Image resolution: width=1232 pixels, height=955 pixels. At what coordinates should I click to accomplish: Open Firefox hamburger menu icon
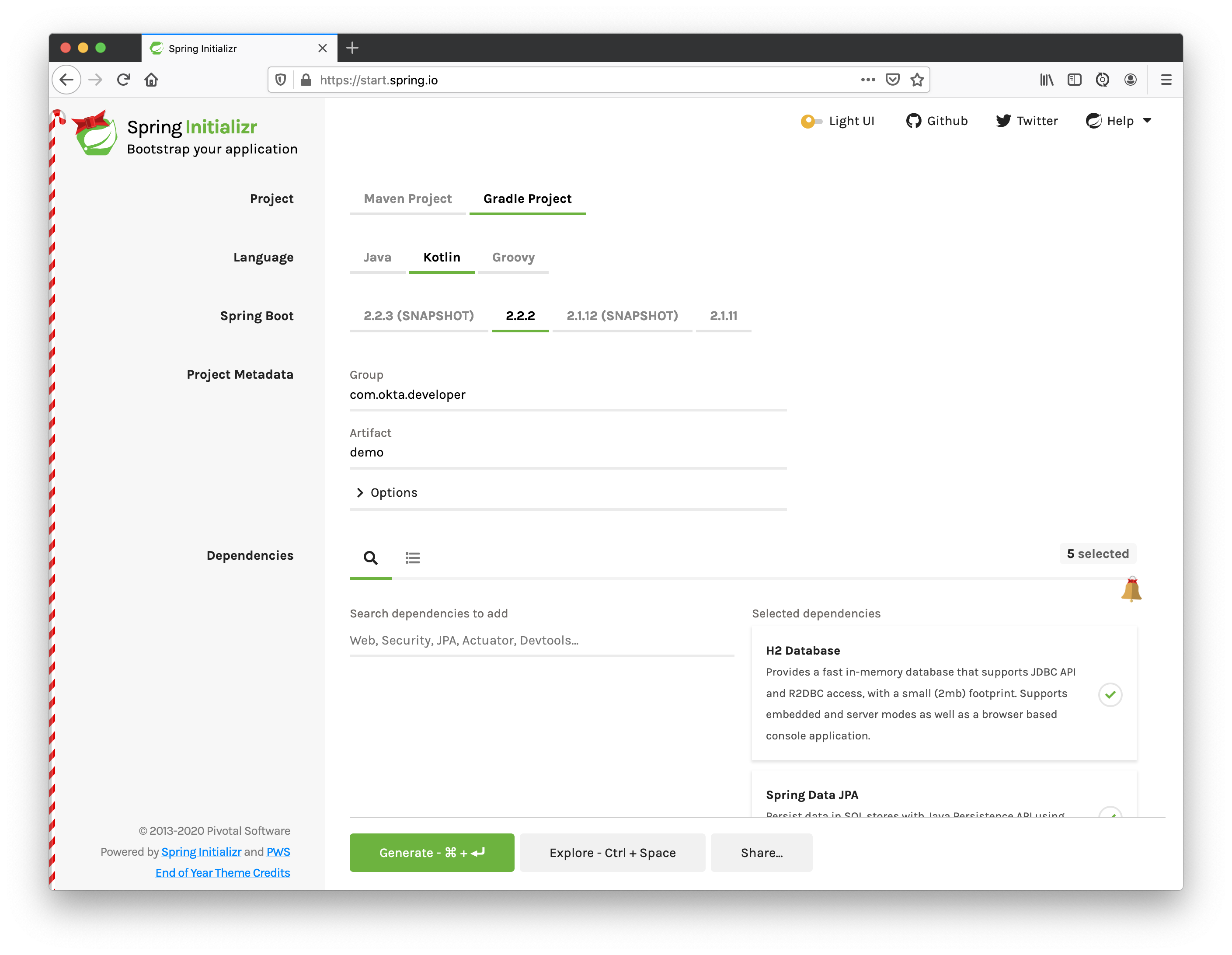pos(1166,80)
